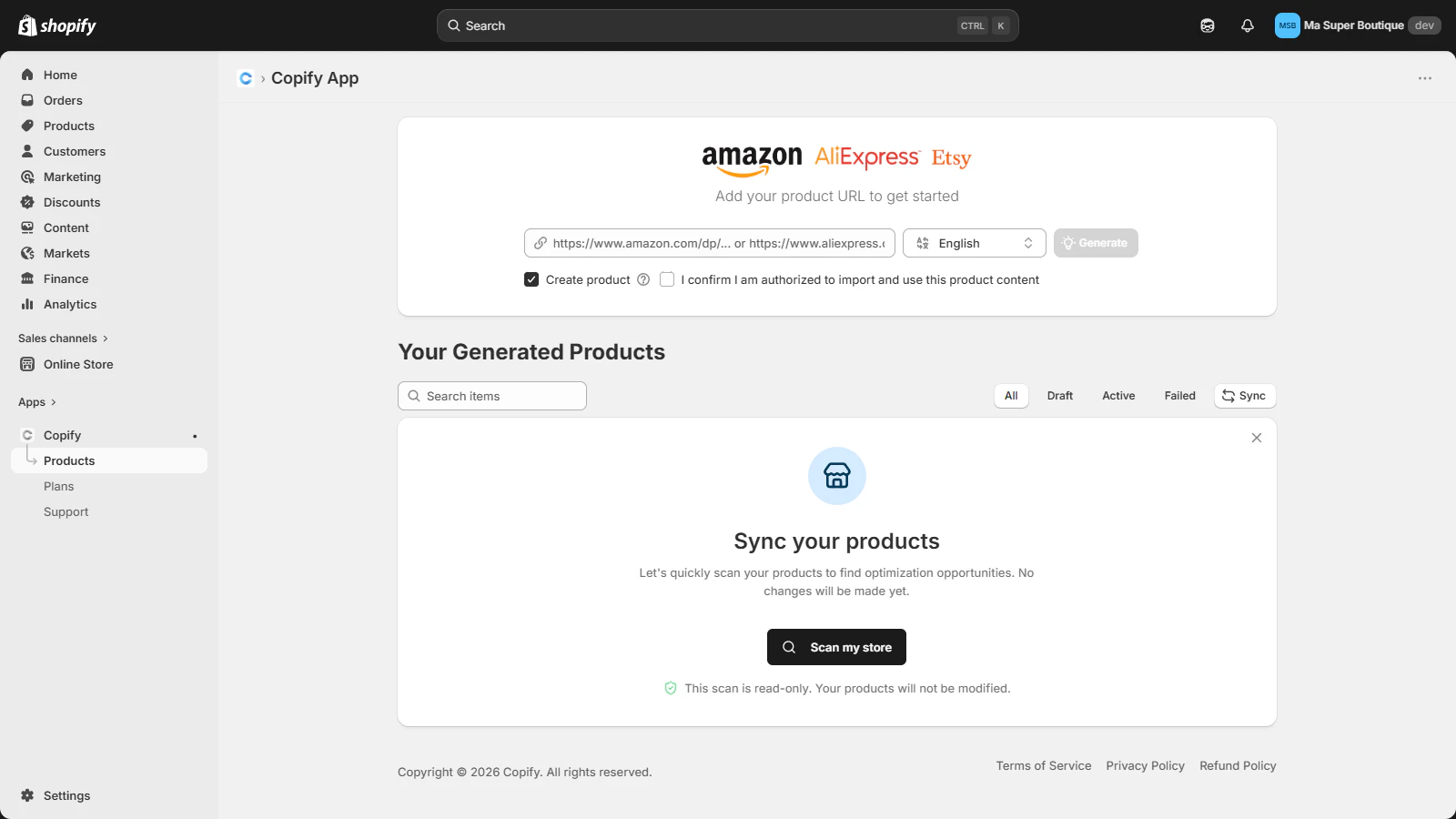Open Settings at sidebar bottom
Screen dimensions: 1456x819
pos(109,795)
